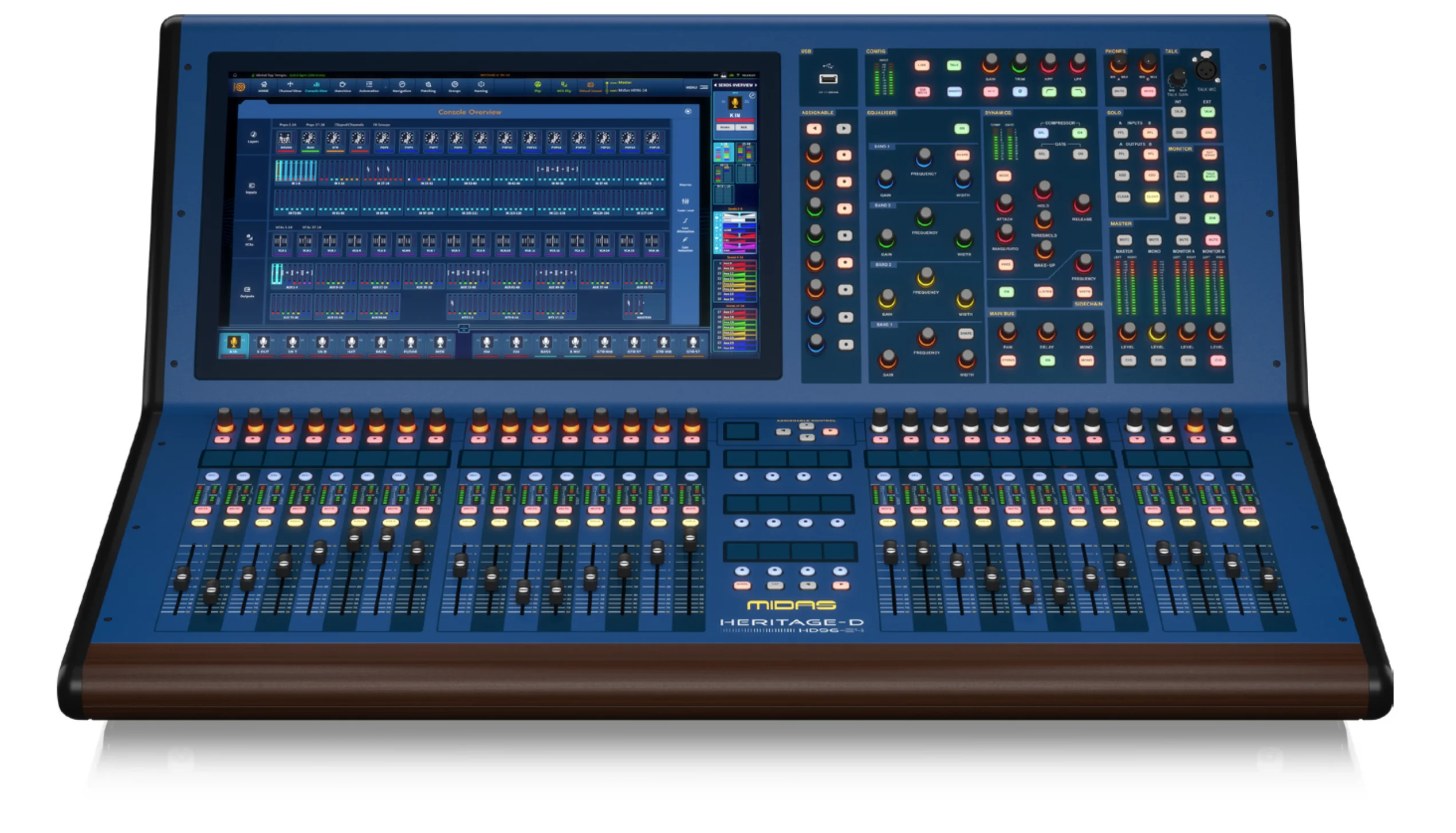Screen dimensions: 1456x833
Task: Open Channel View from the touchscreen toolbar
Action: (290, 87)
